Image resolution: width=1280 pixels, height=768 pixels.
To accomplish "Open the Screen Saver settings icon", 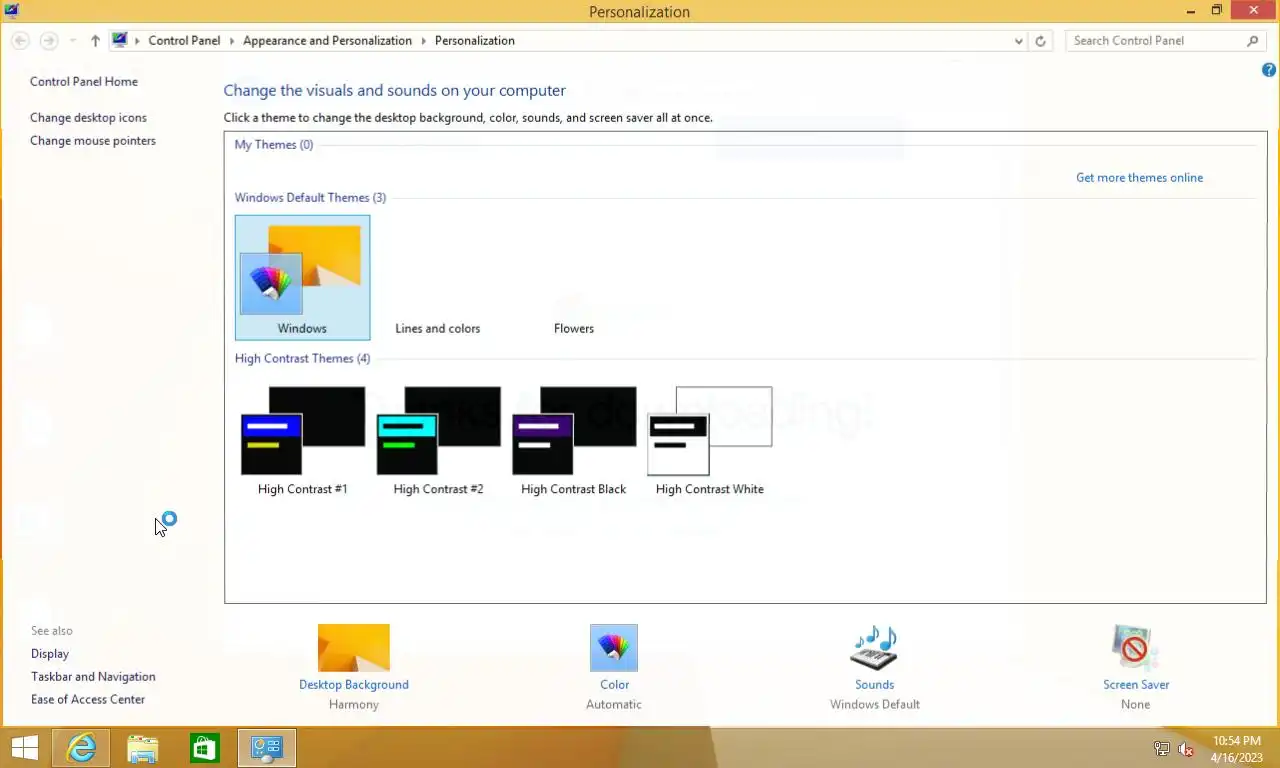I will (x=1135, y=648).
